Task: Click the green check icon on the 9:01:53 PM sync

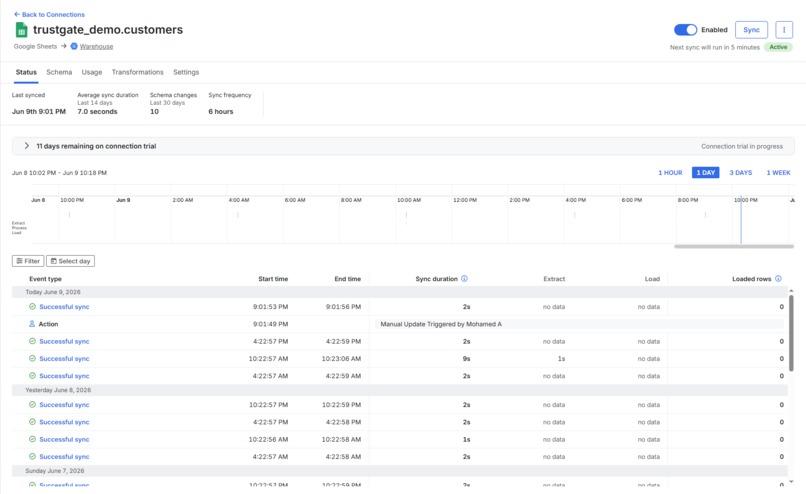Action: [x=32, y=306]
